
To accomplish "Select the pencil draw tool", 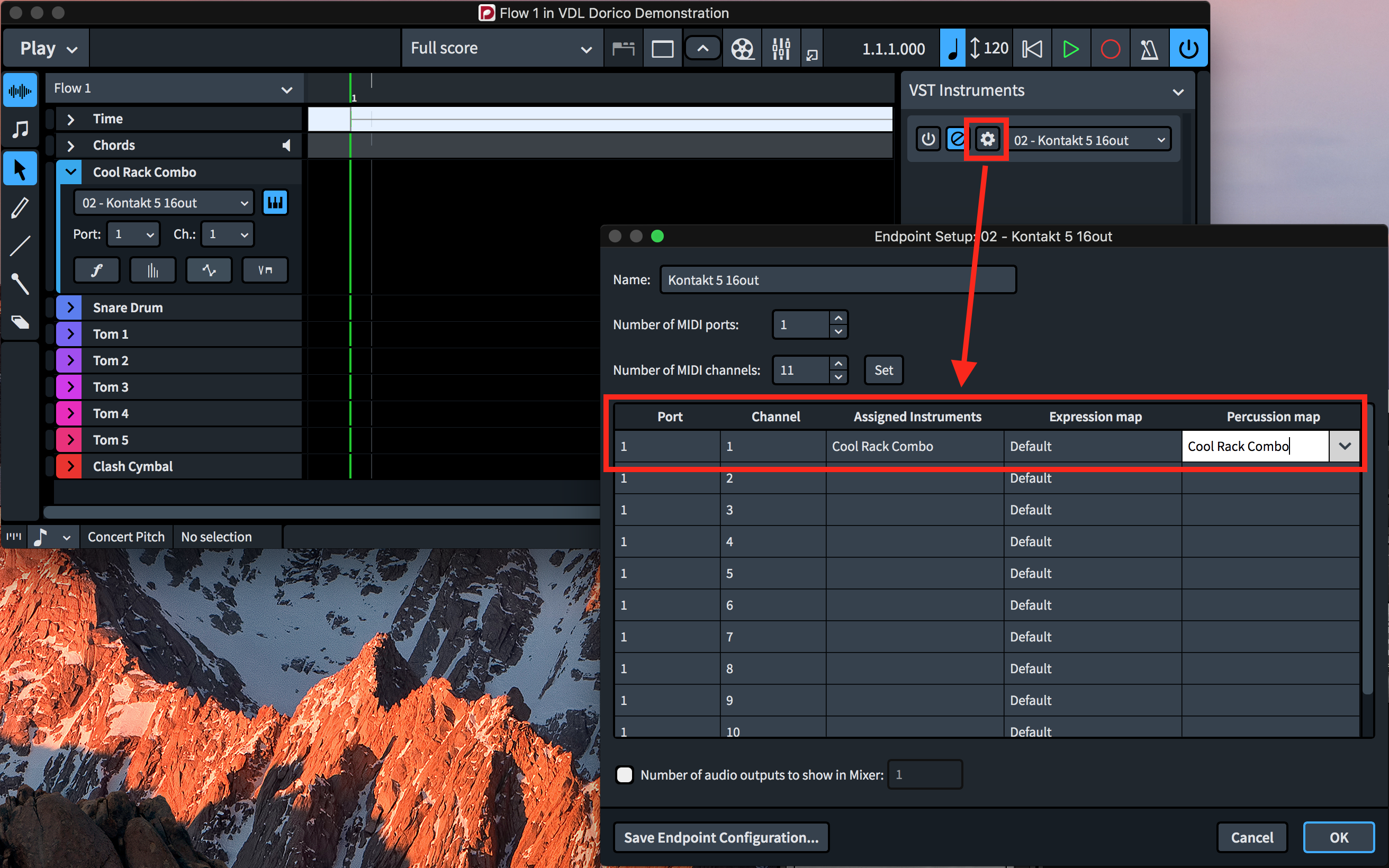I will click(x=20, y=207).
